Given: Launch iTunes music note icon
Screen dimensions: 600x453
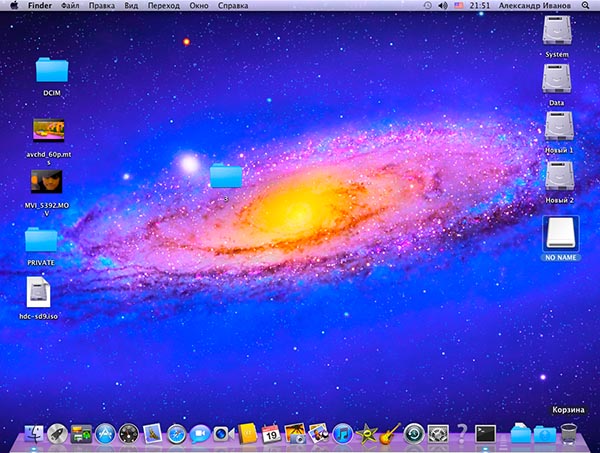Looking at the screenshot, I should pos(342,434).
